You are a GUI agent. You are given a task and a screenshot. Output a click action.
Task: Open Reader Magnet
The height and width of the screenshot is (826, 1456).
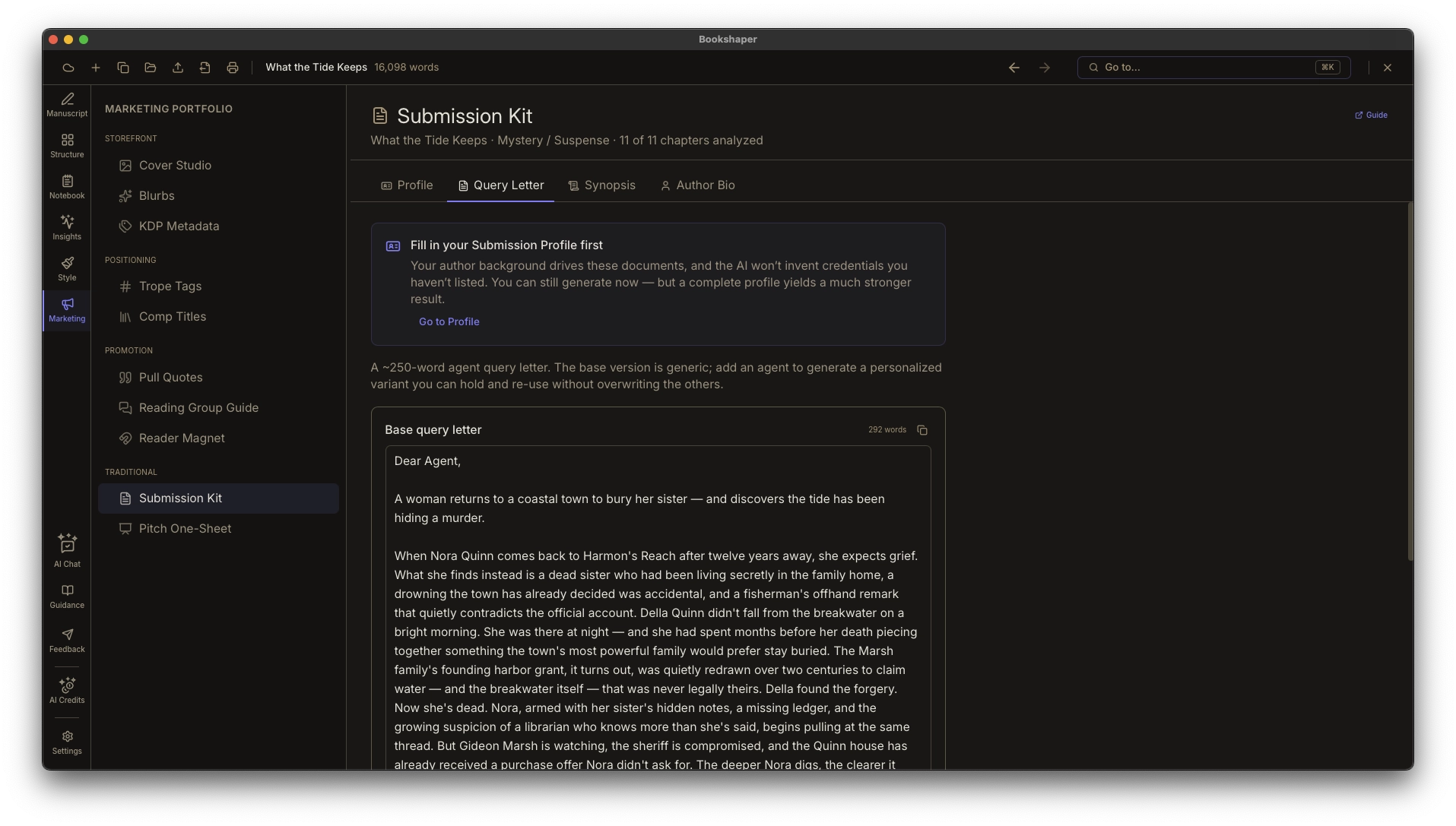(x=218, y=438)
